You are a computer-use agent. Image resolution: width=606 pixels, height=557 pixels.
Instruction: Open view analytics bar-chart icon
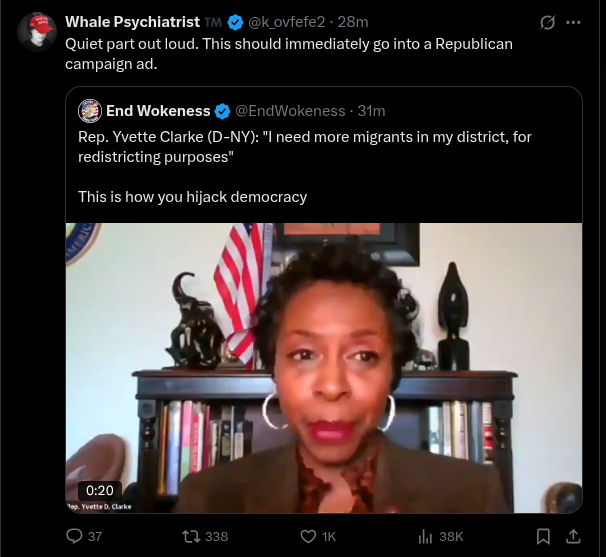(425, 536)
